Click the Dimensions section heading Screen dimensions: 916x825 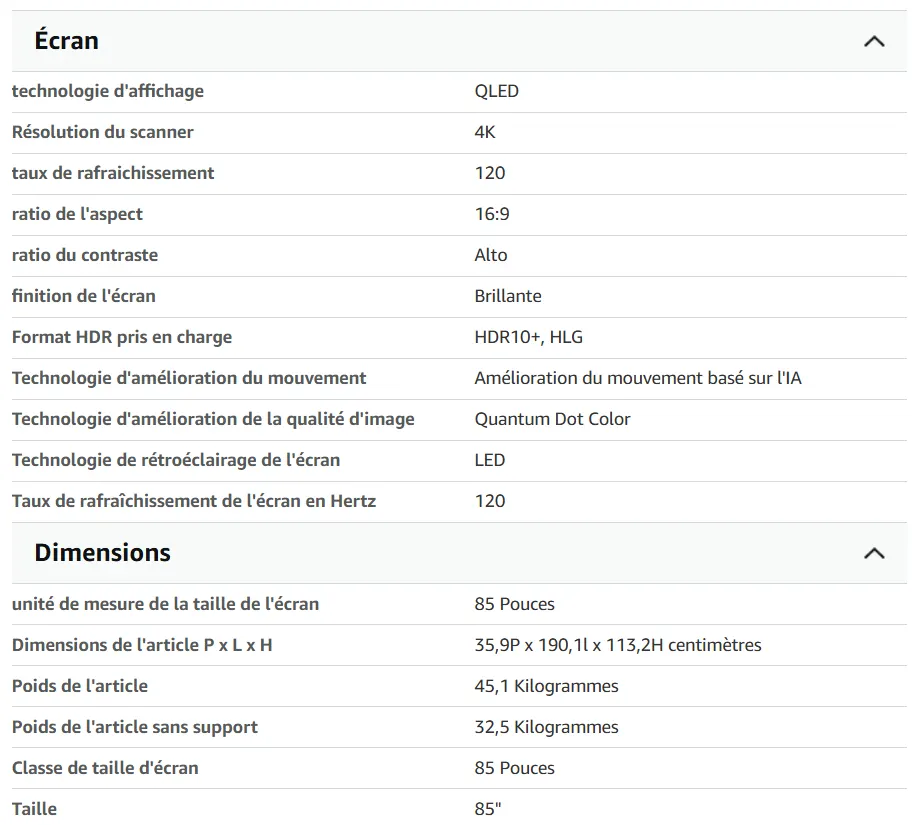(102, 553)
